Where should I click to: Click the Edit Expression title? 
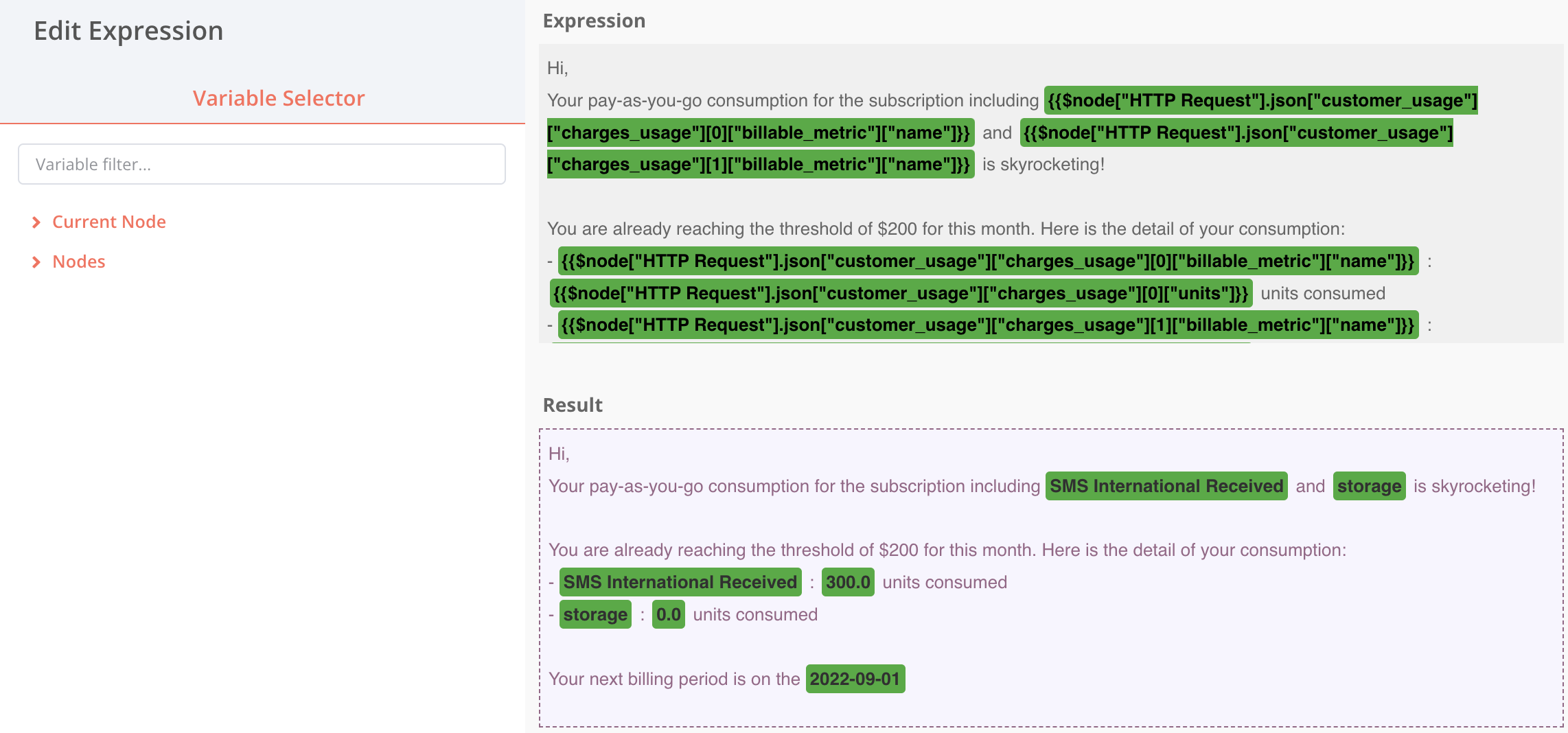click(x=128, y=31)
